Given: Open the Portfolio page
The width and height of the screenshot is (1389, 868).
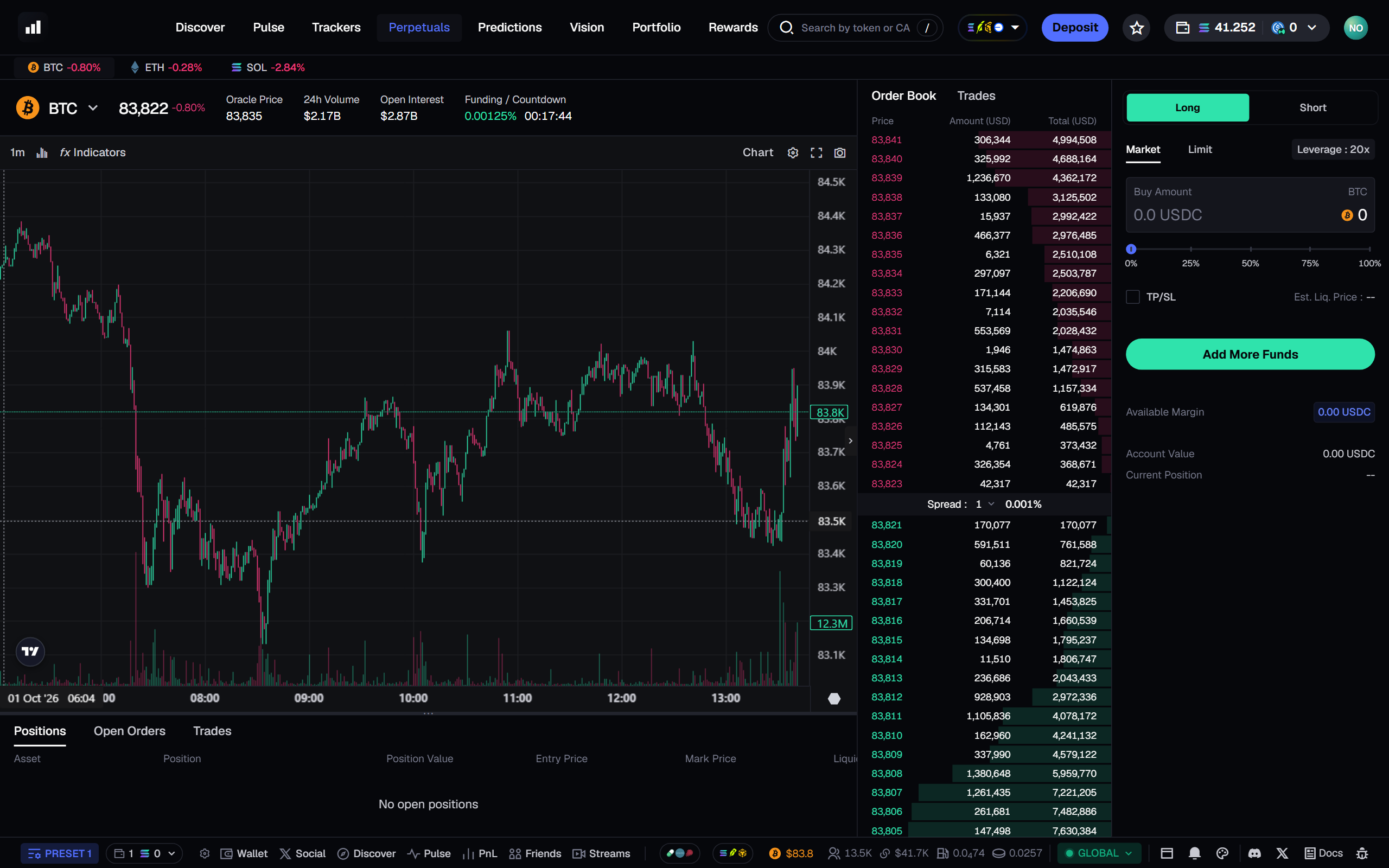Looking at the screenshot, I should (x=656, y=28).
